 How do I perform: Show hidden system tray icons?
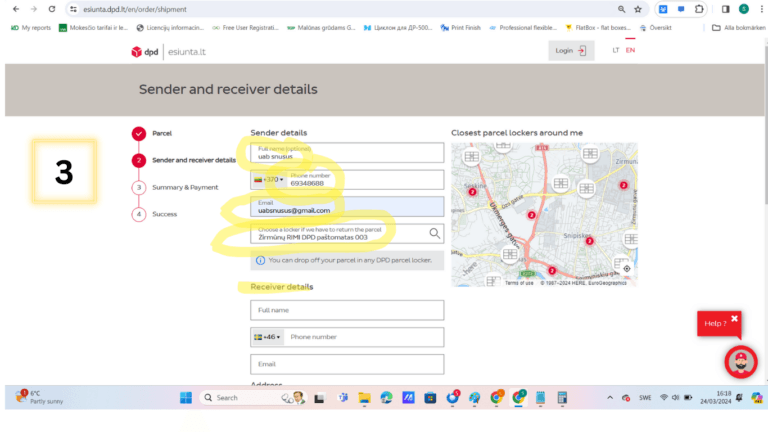coord(610,397)
